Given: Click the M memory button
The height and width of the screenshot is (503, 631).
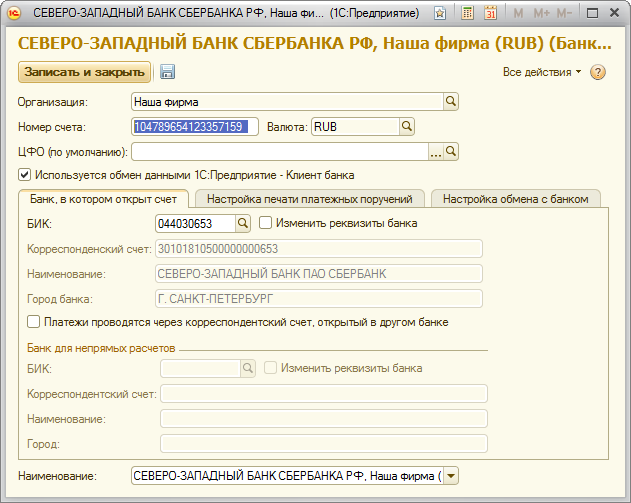Looking at the screenshot, I should pyautogui.click(x=518, y=13).
